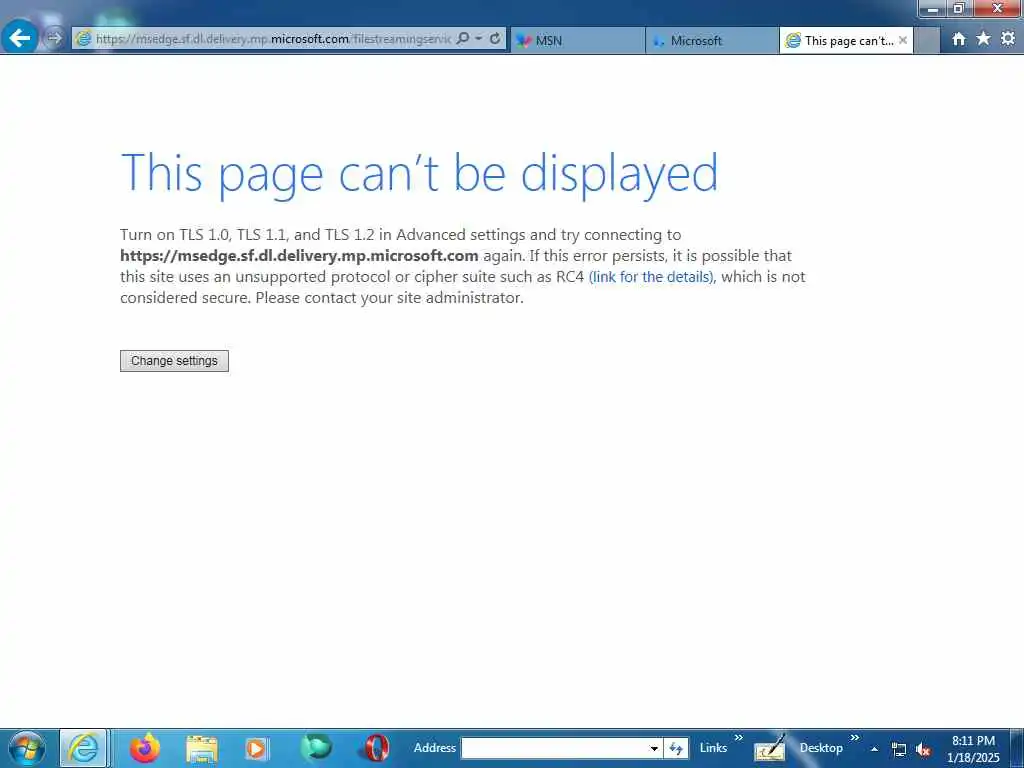The height and width of the screenshot is (768, 1024).
Task: Expand the taskbar Address dropdown arrow
Action: pos(654,748)
